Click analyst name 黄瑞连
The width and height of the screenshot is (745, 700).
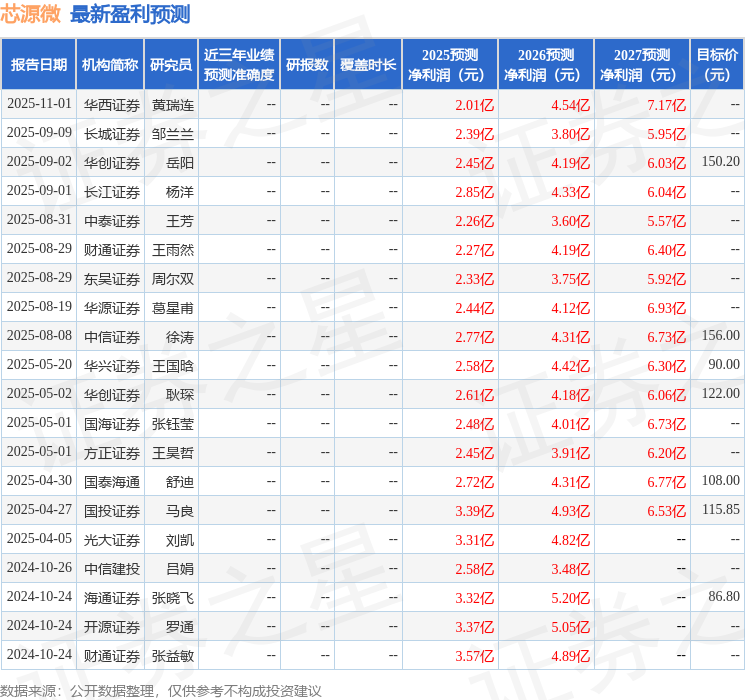pos(173,105)
